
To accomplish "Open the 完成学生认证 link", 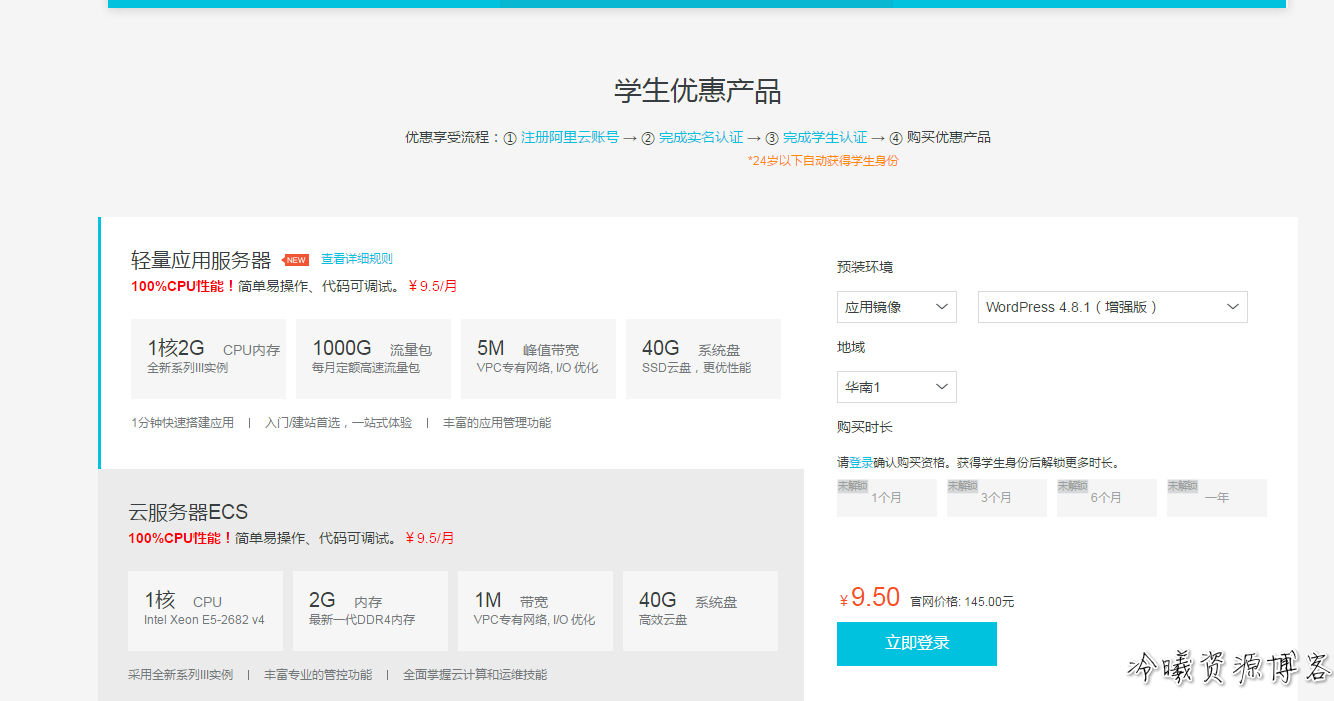I will point(825,138).
